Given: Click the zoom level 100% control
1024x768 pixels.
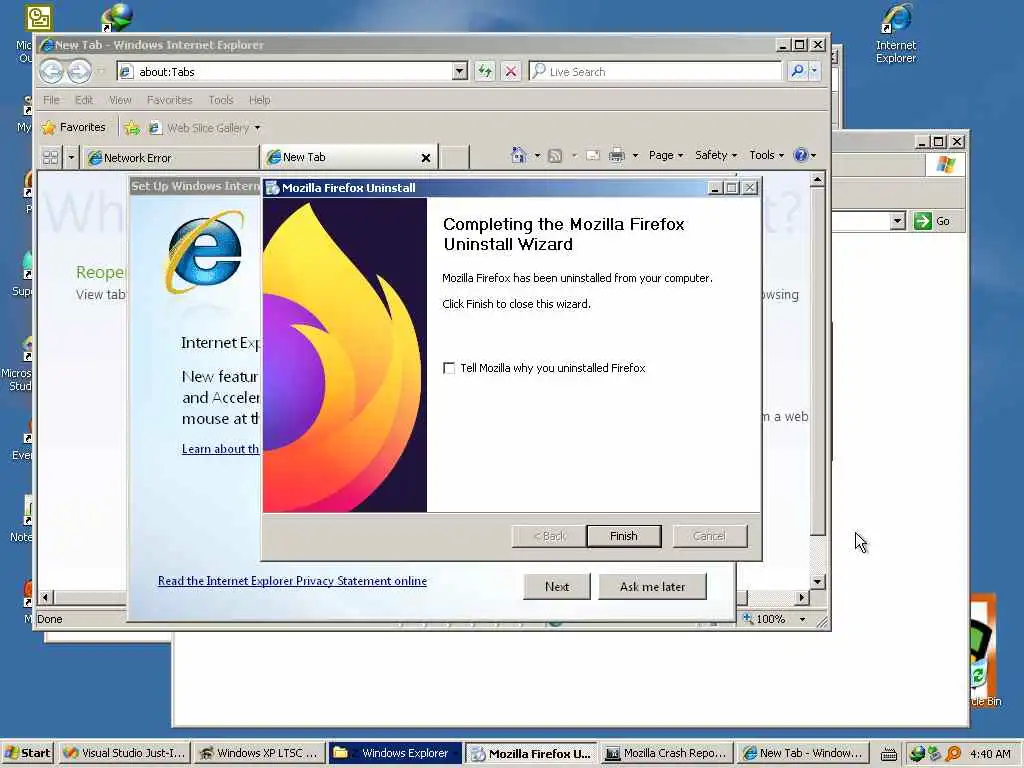Looking at the screenshot, I should (774, 619).
